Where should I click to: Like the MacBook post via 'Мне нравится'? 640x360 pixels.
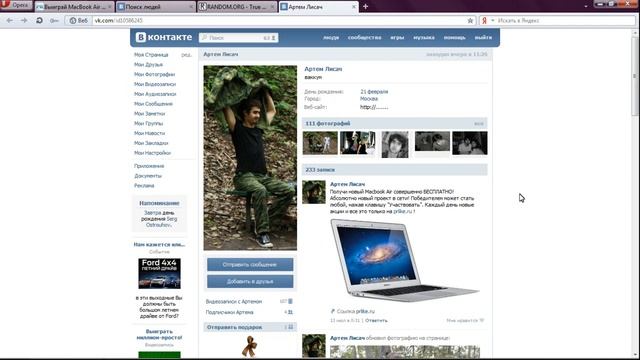click(465, 320)
